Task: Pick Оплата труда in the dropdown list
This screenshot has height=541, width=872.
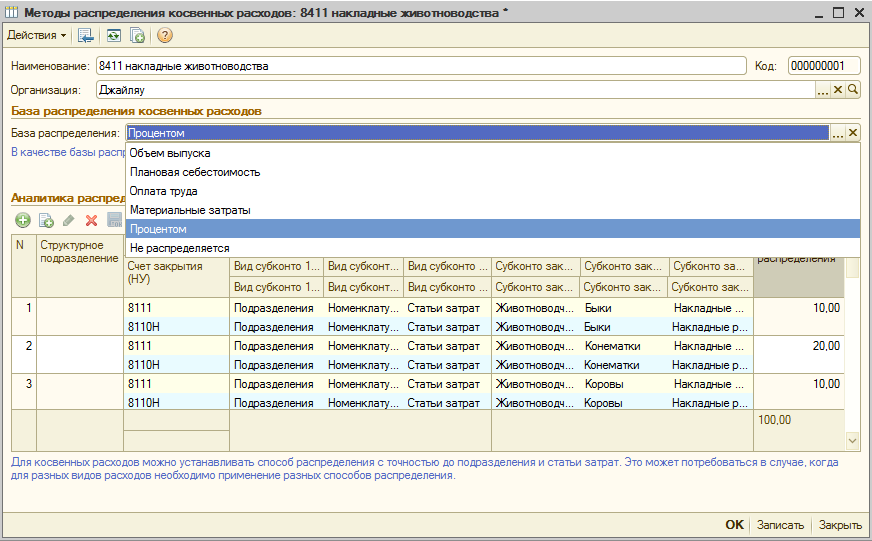Action: point(163,191)
